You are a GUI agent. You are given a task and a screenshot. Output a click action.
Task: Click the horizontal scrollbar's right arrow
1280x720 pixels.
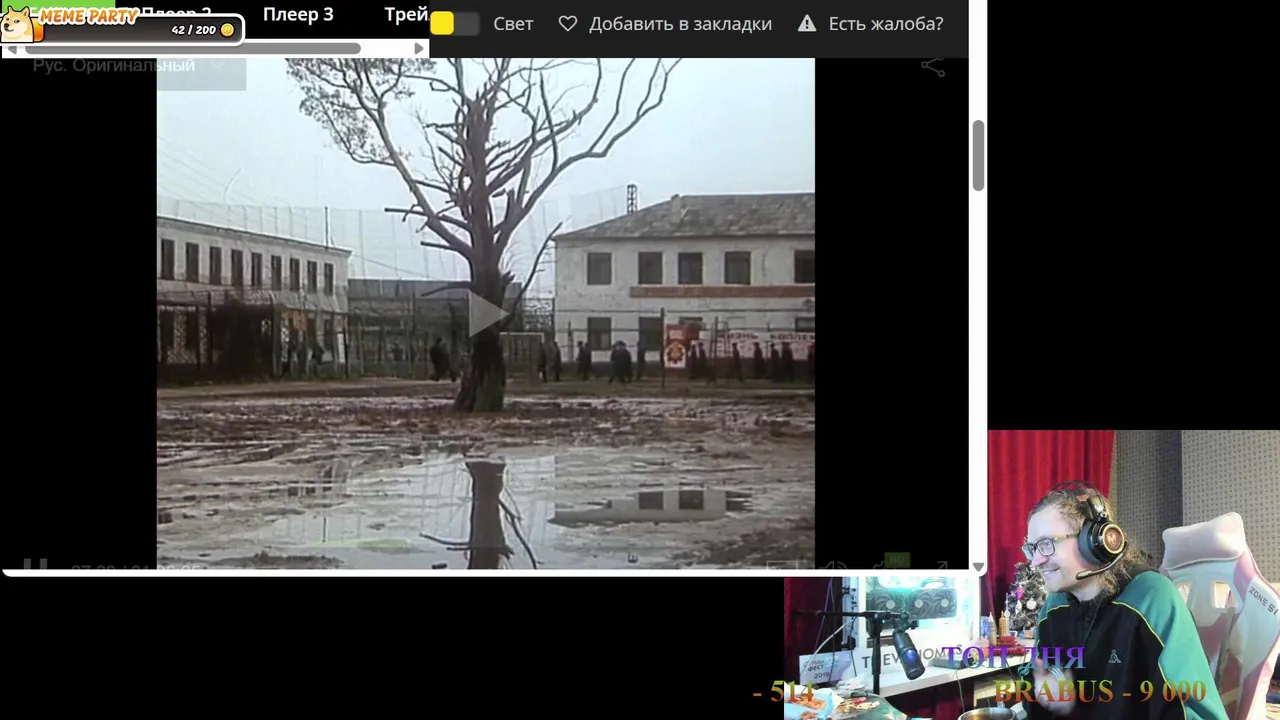pos(419,48)
